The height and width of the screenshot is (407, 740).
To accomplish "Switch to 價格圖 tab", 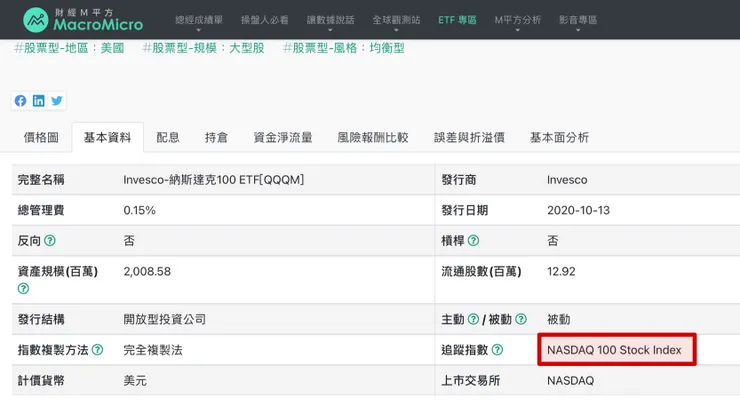I will coord(41,137).
